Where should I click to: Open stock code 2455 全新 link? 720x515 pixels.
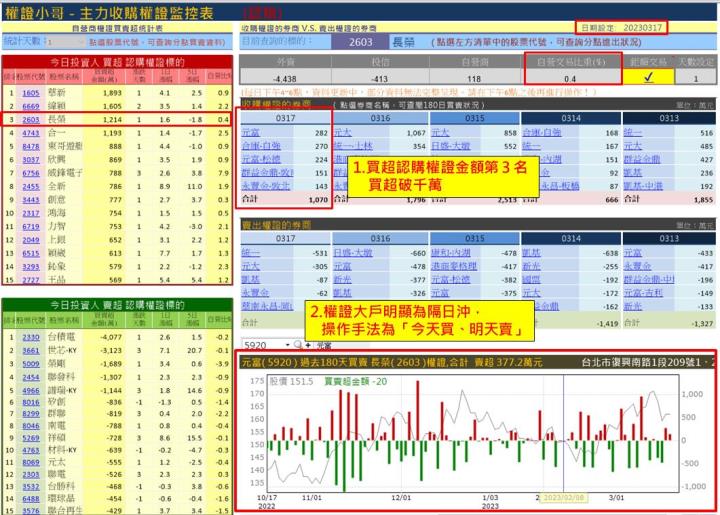coord(31,186)
